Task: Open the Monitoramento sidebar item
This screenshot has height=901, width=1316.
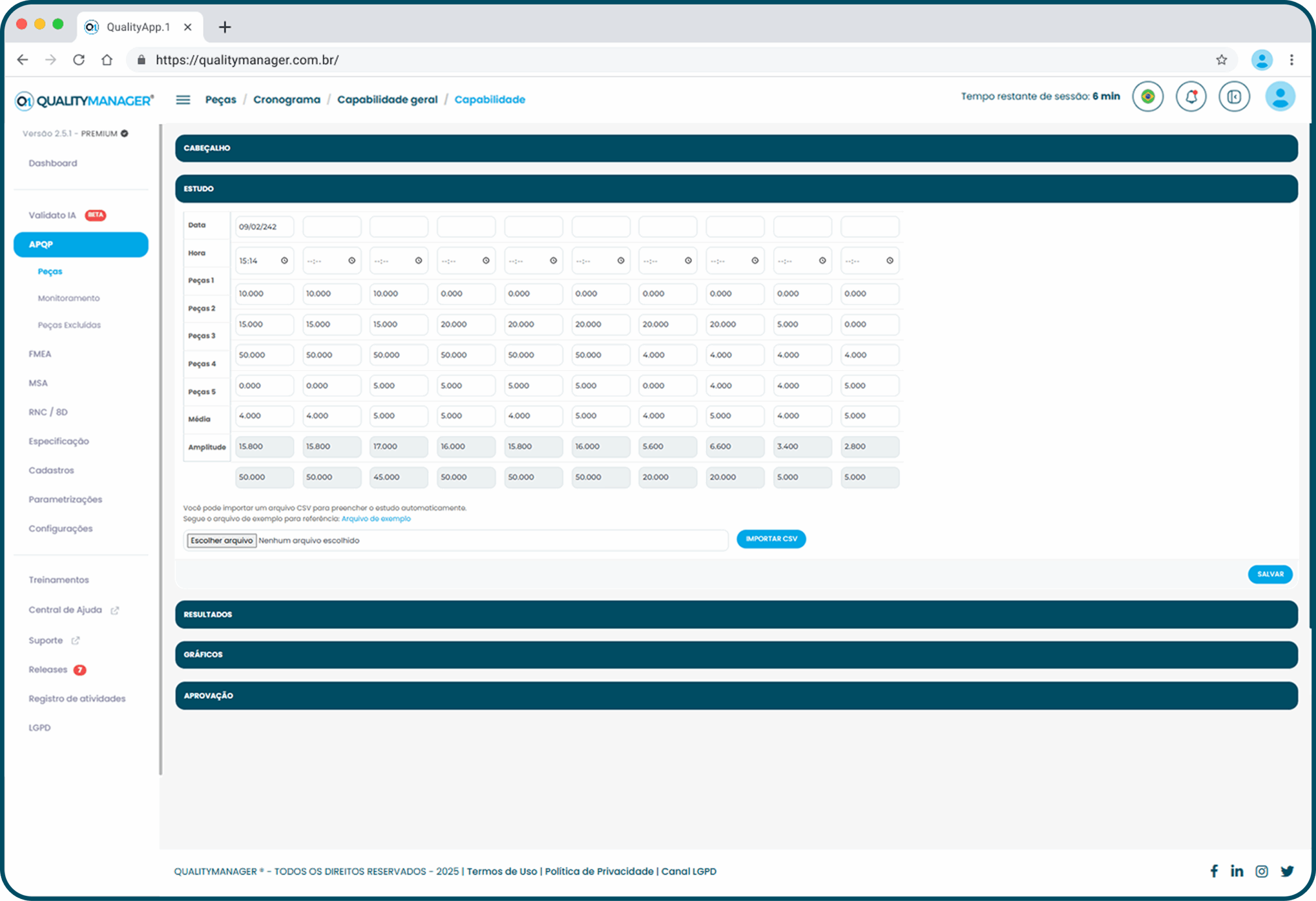Action: click(68, 298)
